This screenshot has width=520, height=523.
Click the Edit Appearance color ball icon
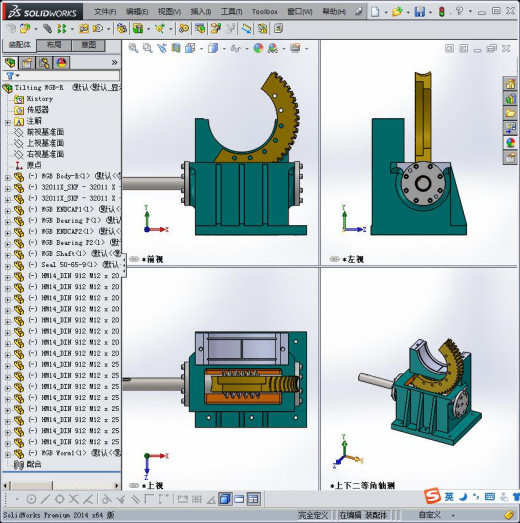click(258, 48)
